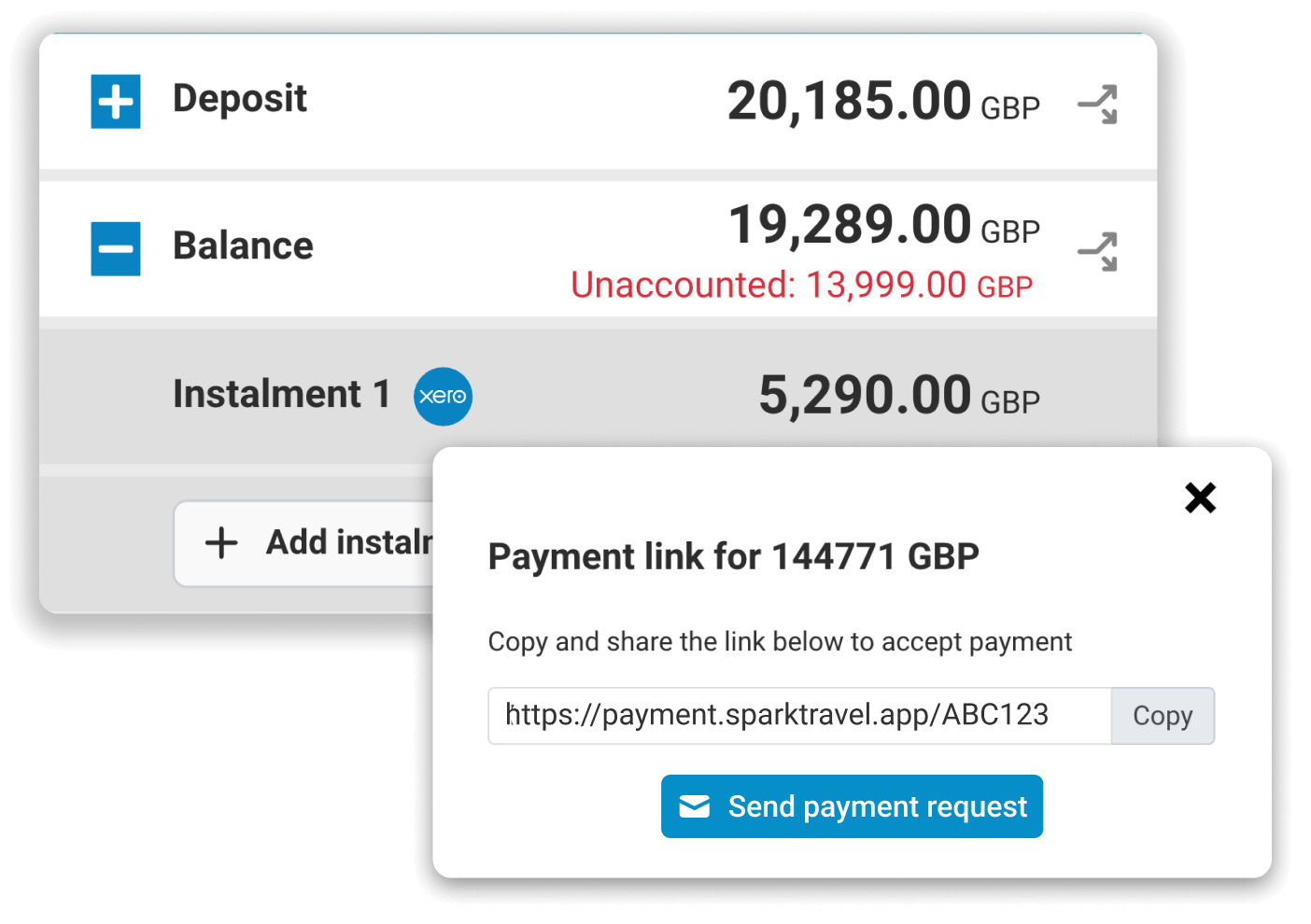Click the split arrows icon beside Deposit
This screenshot has height=924, width=1311.
tap(1098, 104)
